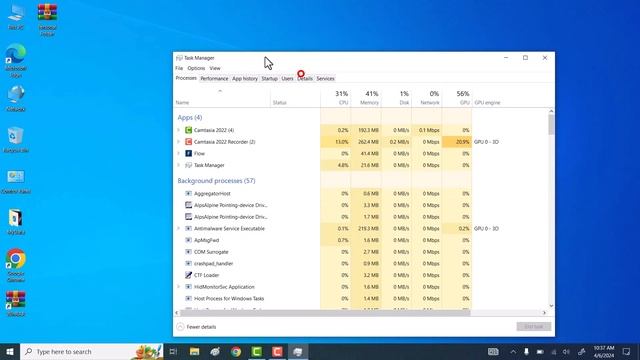Open the touch keyboard tray icon

point(493,351)
